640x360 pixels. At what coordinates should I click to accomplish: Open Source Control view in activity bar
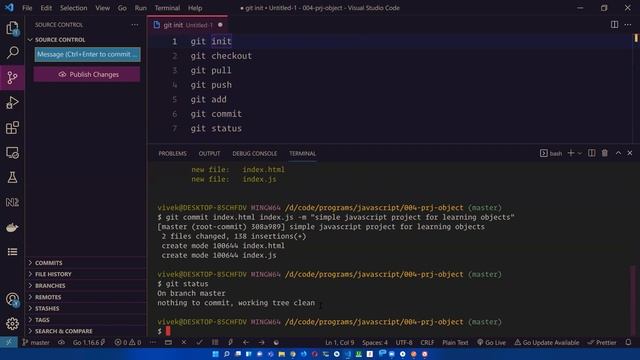12,77
